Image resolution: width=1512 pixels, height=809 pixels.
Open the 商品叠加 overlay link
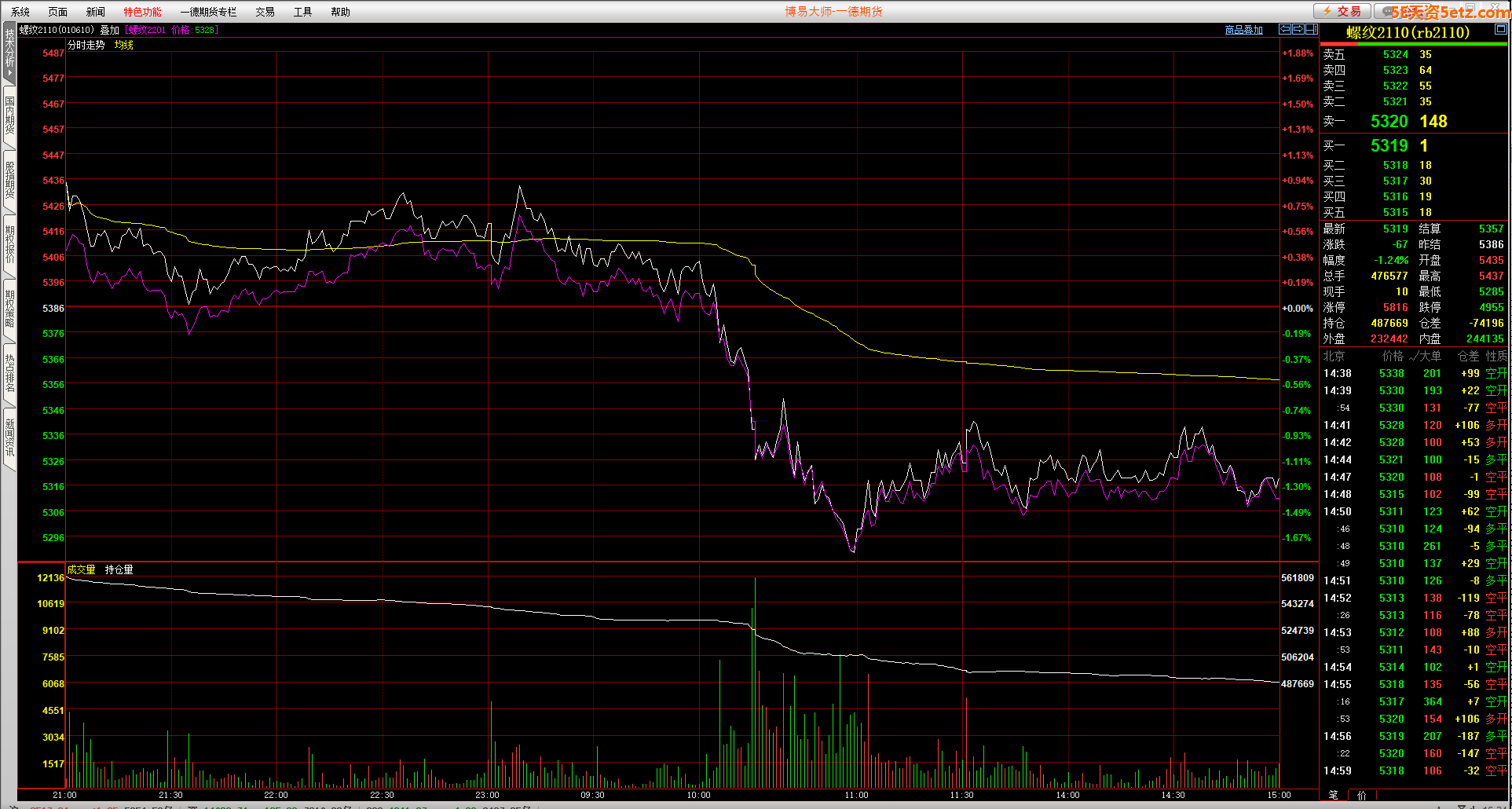[x=1243, y=30]
